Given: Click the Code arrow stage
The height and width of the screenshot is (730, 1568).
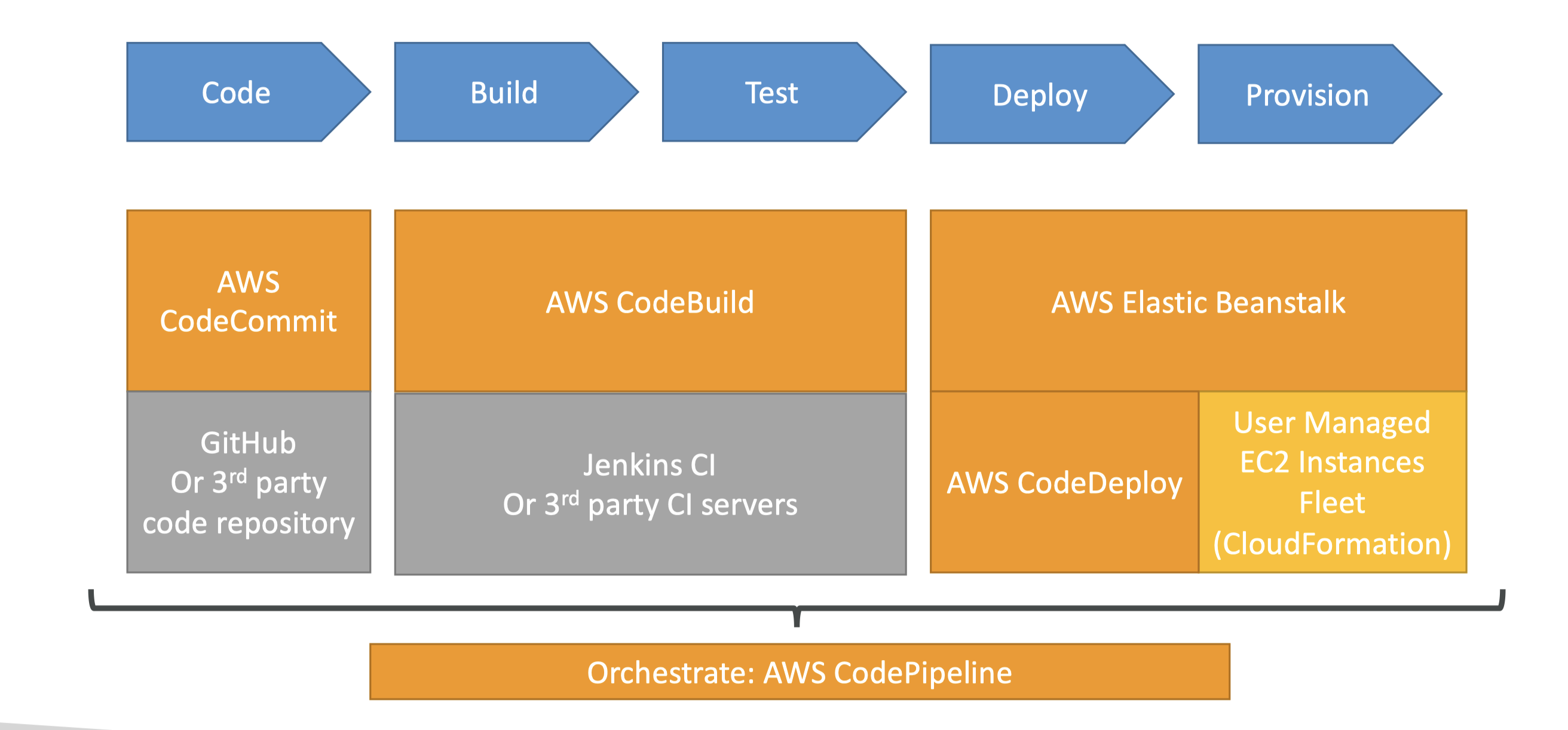Looking at the screenshot, I should (x=236, y=93).
